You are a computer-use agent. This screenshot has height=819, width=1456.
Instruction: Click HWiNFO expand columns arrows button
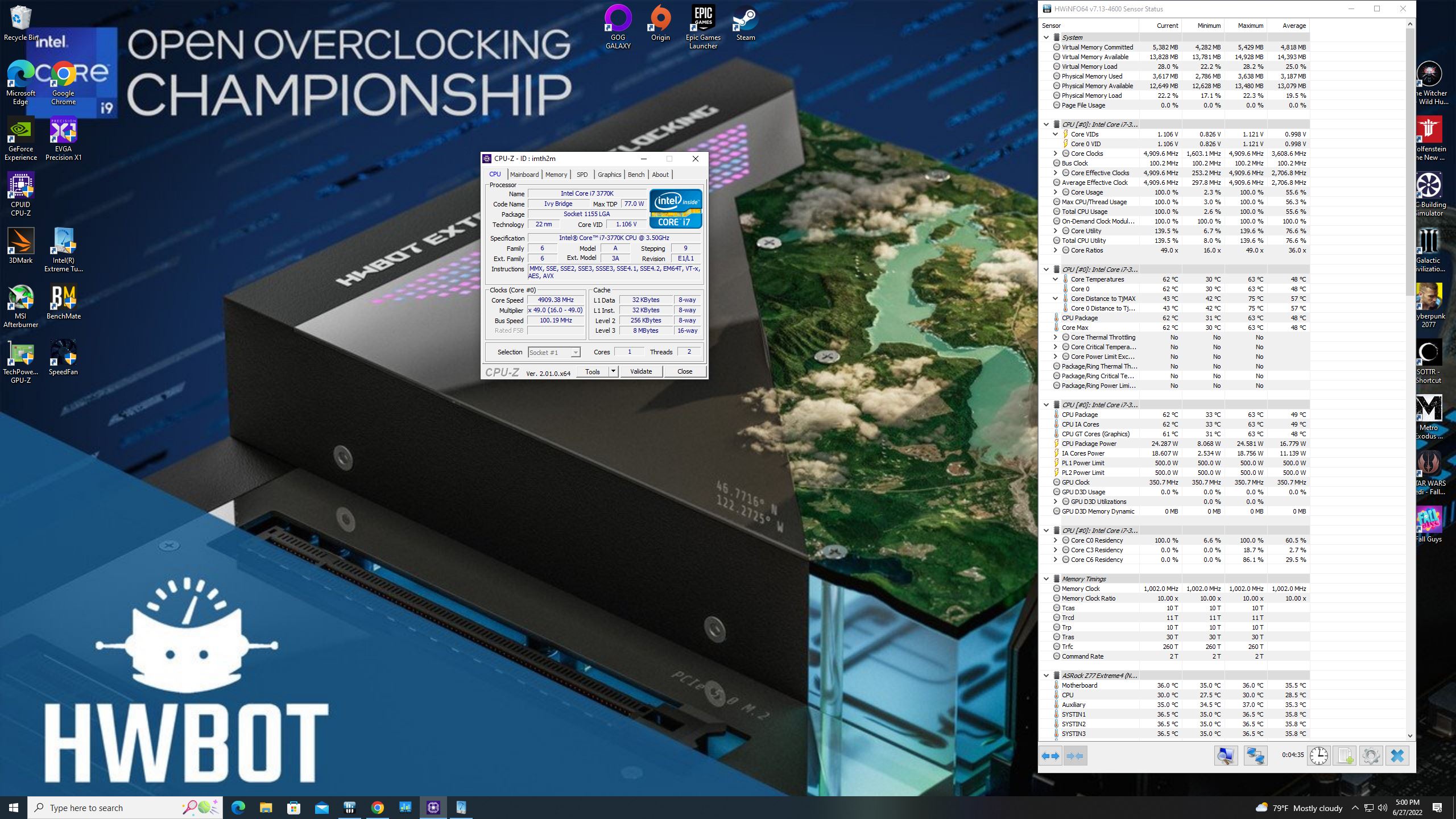(1050, 756)
